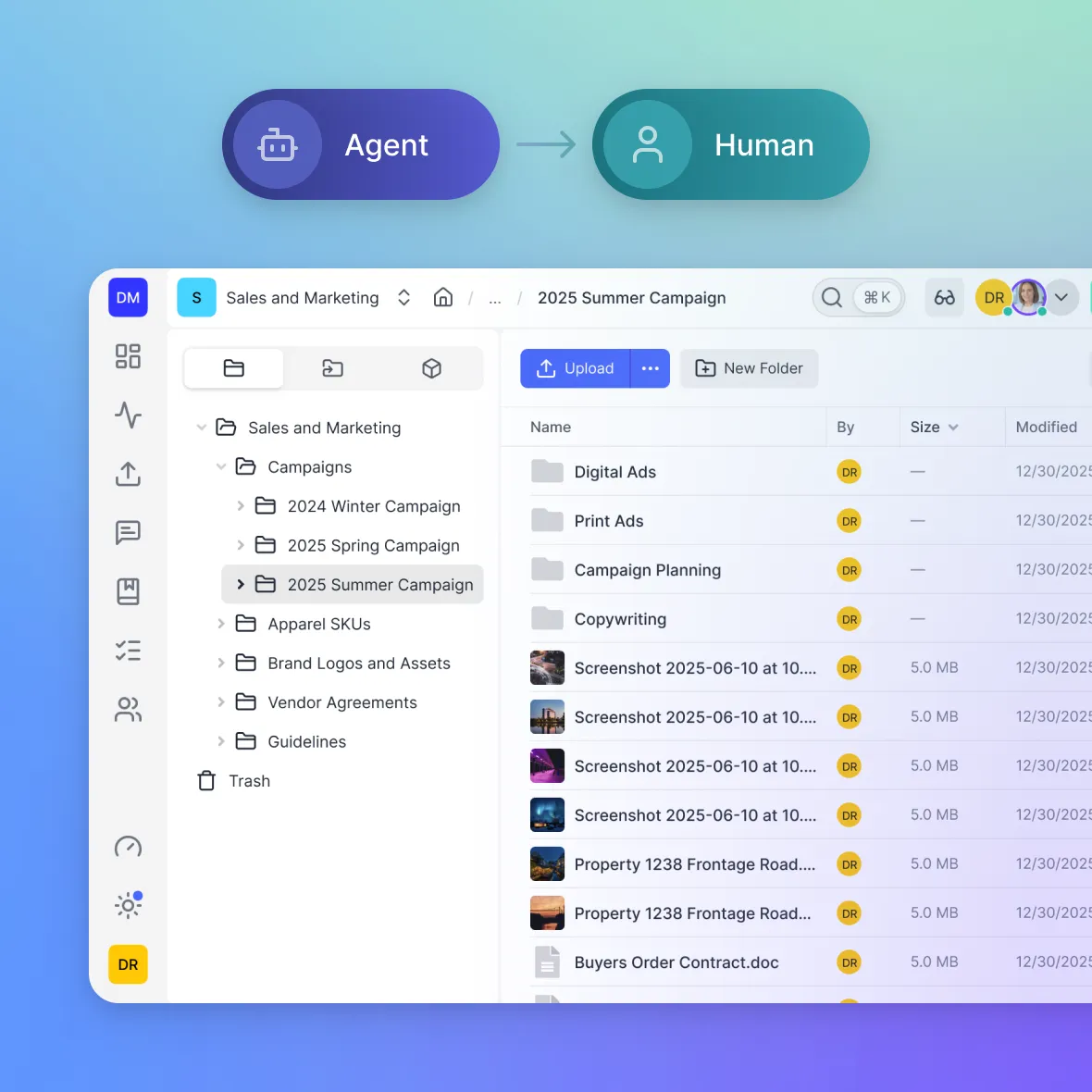This screenshot has height=1092, width=1092.
Task: Switch to the shared folders tab
Action: (332, 367)
